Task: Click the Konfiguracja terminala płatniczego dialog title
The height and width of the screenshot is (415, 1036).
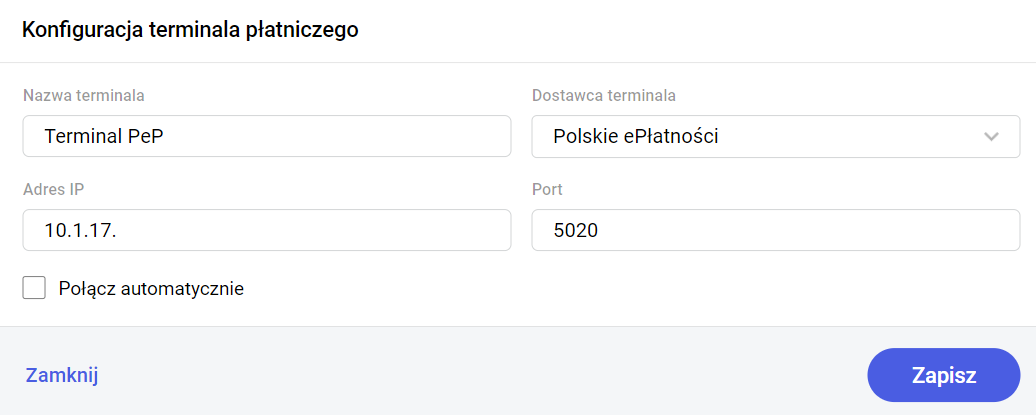Action: (190, 30)
